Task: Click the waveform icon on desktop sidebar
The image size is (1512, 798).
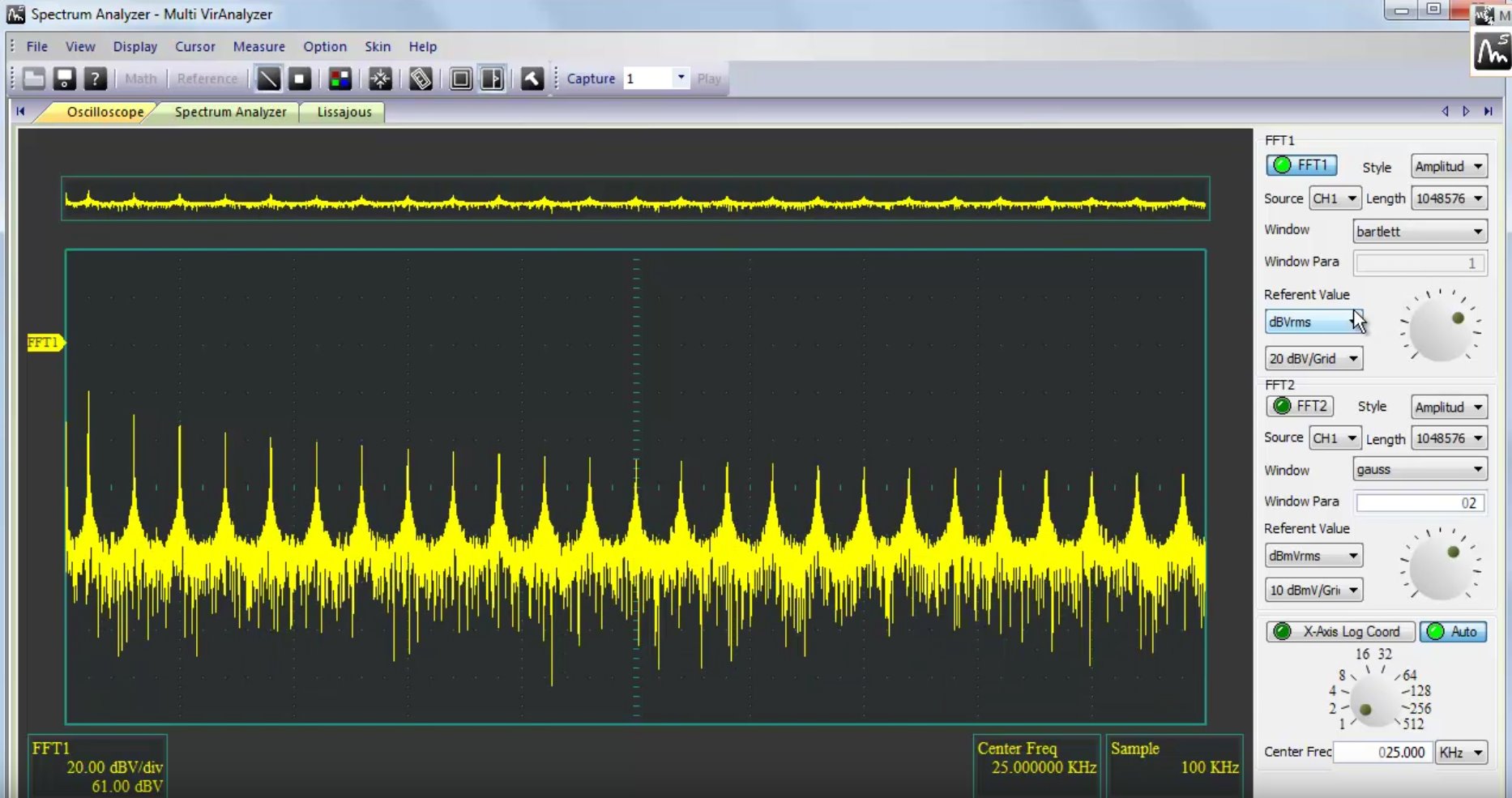Action: [x=1492, y=53]
